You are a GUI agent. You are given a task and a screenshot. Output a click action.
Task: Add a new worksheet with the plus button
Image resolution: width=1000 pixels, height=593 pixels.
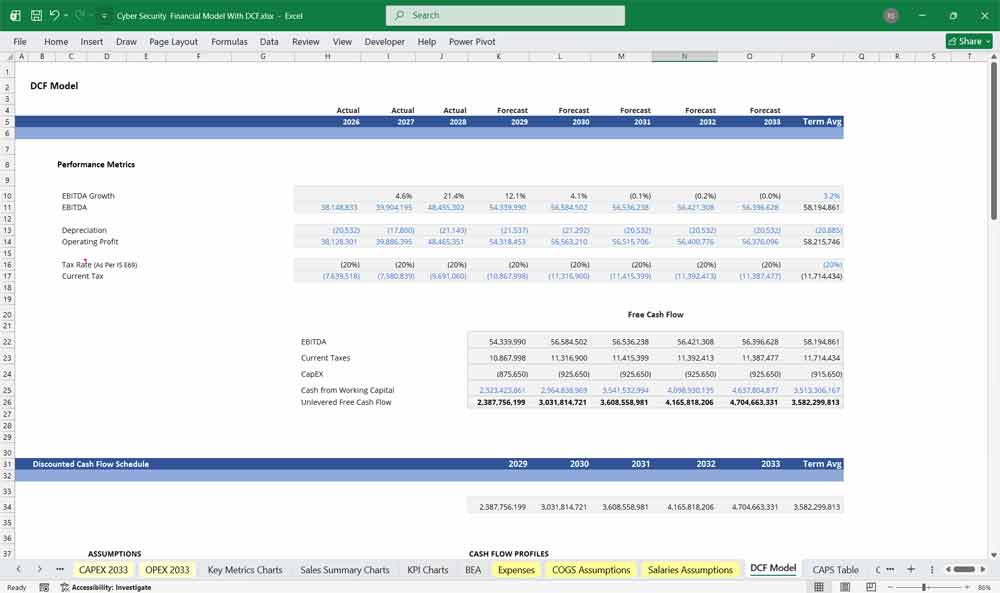coord(911,569)
